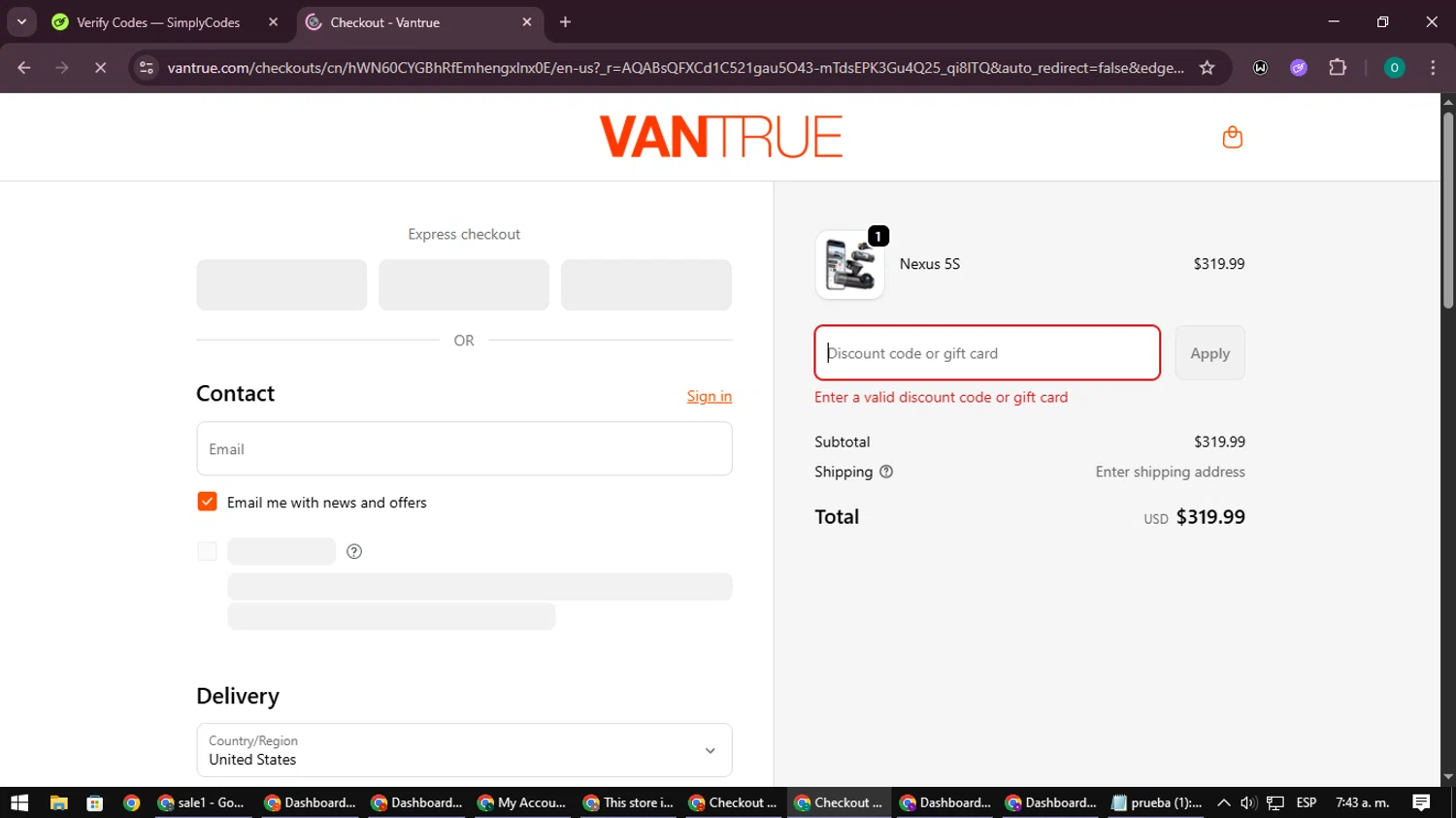The image size is (1456, 818).
Task: Click the page vertical scrollbar
Action: [1447, 210]
